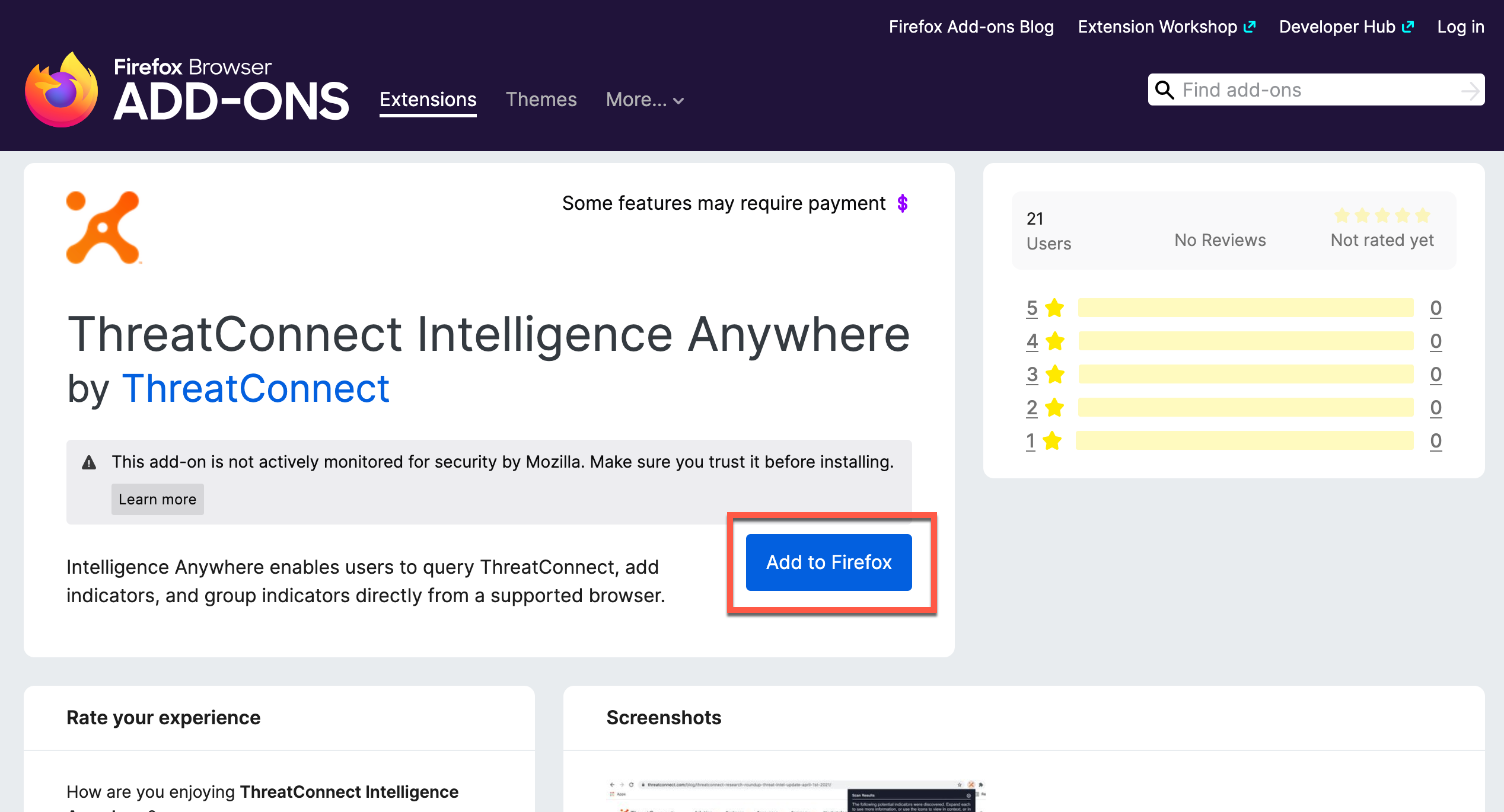Viewport: 1504px width, 812px height.
Task: Click the star next to 2 rating
Action: (x=1054, y=407)
